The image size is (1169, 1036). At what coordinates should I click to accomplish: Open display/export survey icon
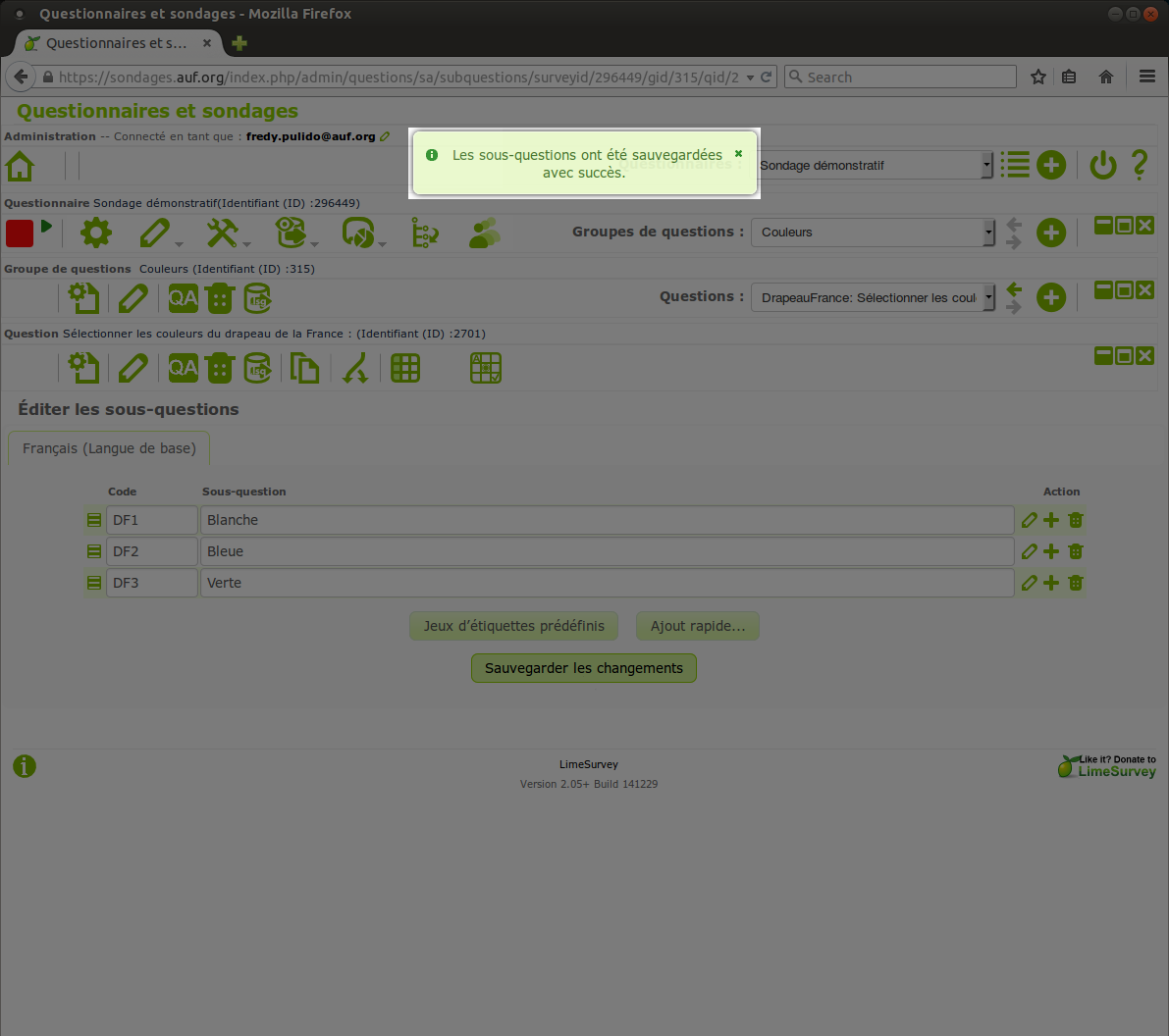pyautogui.click(x=291, y=233)
